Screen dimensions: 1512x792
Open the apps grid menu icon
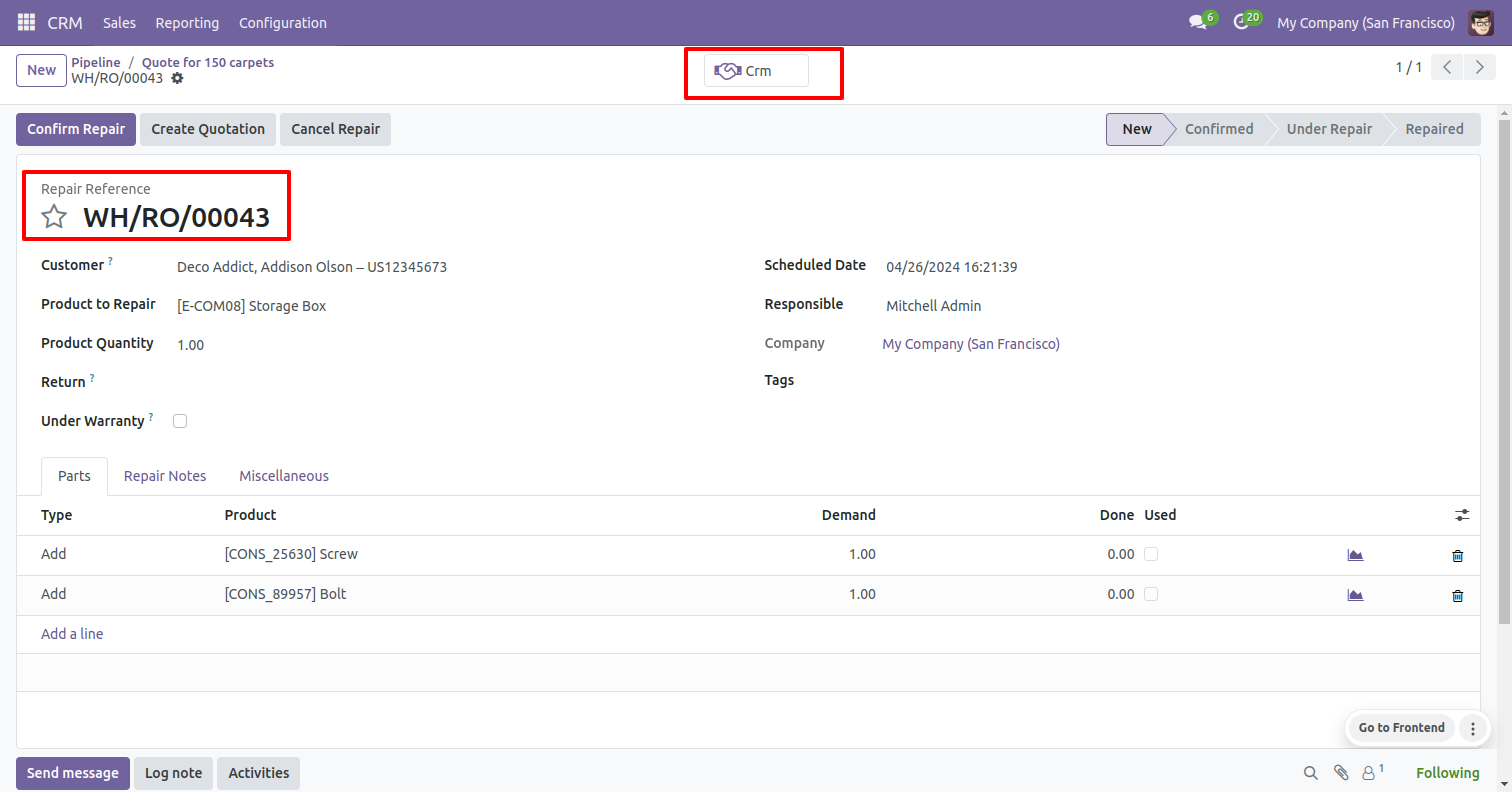(26, 22)
